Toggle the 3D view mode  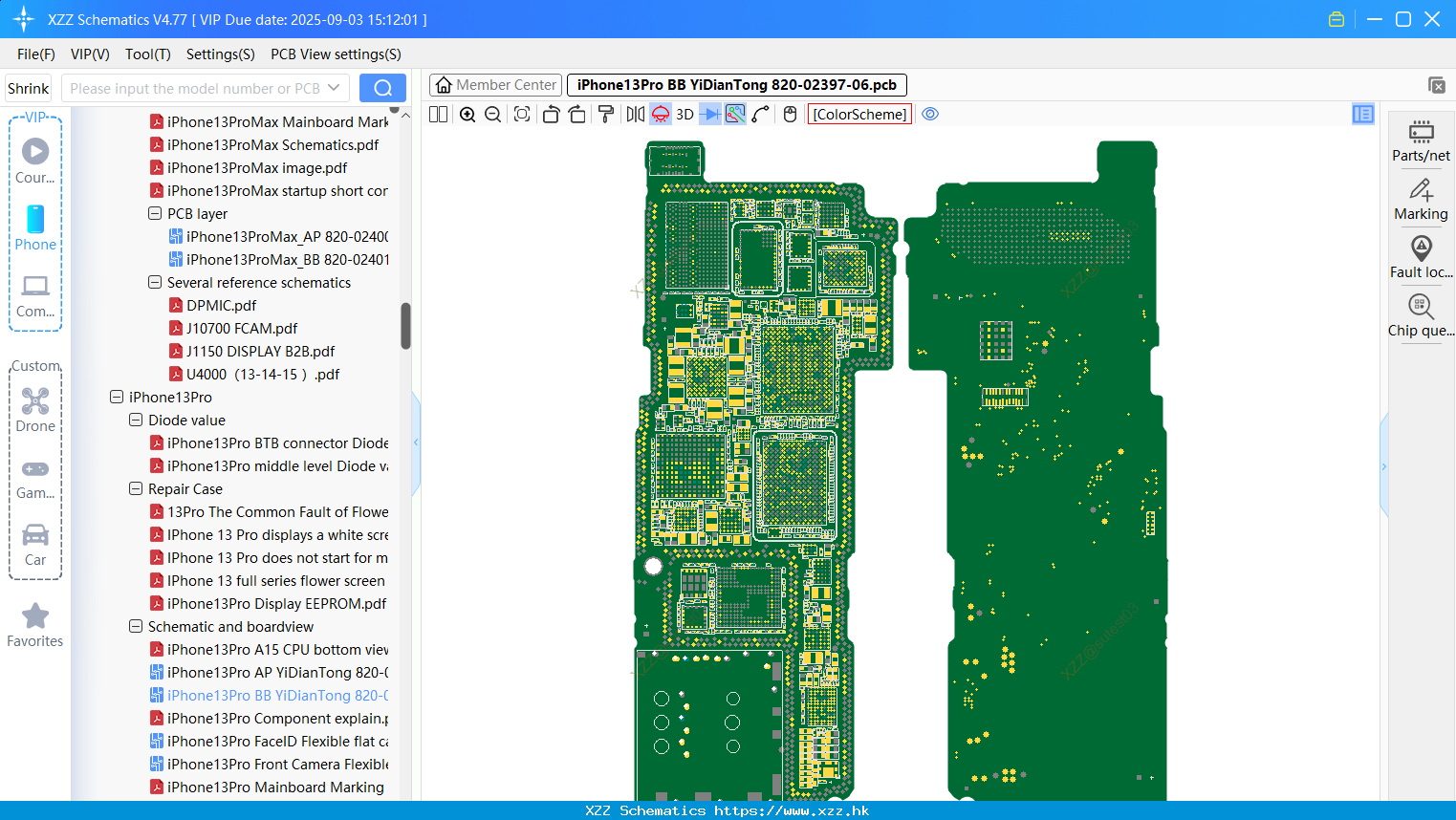(685, 115)
